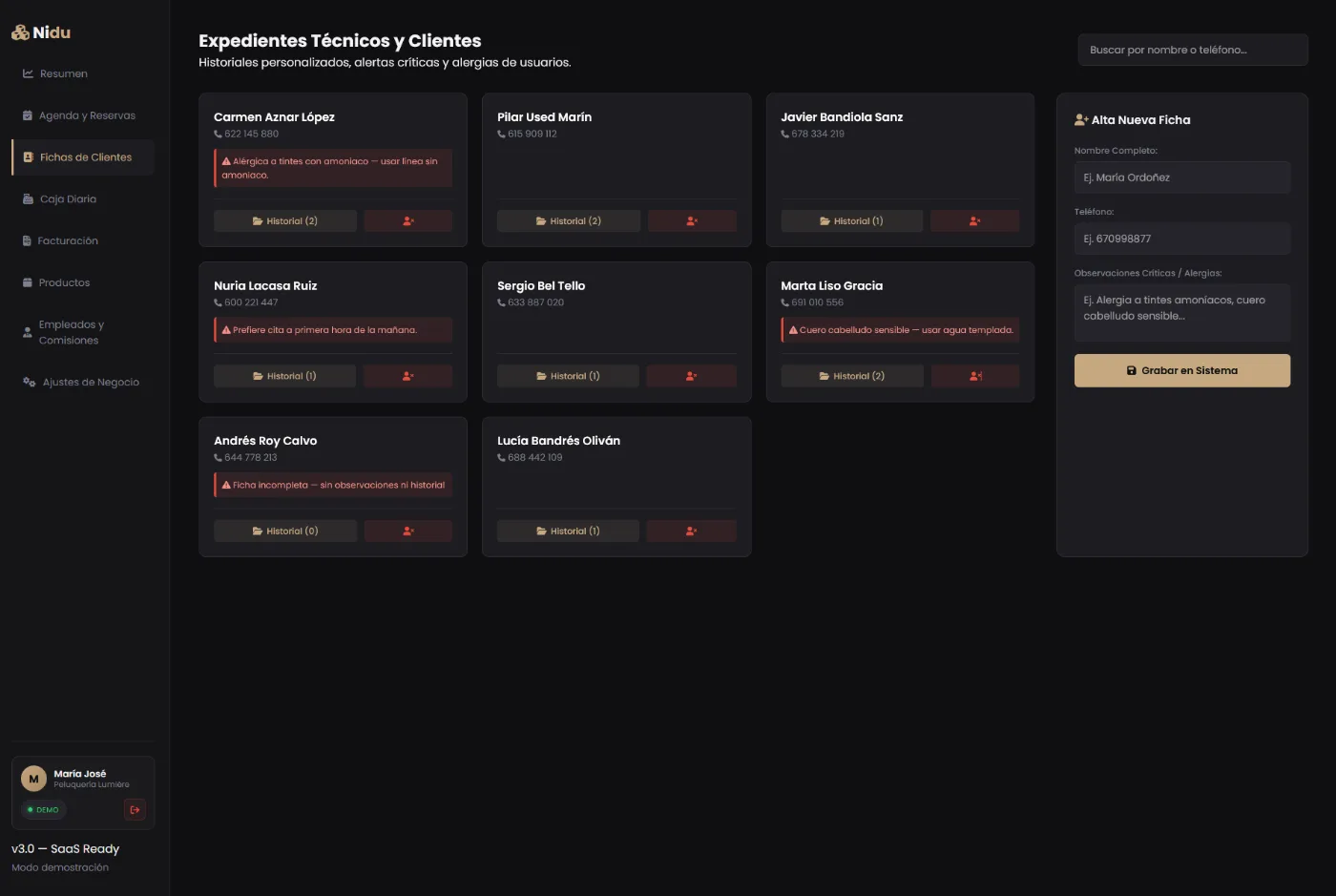Viewport: 1336px width, 896px height.
Task: Open Historial (2) for Pilar Used Marín
Action: pyautogui.click(x=569, y=221)
